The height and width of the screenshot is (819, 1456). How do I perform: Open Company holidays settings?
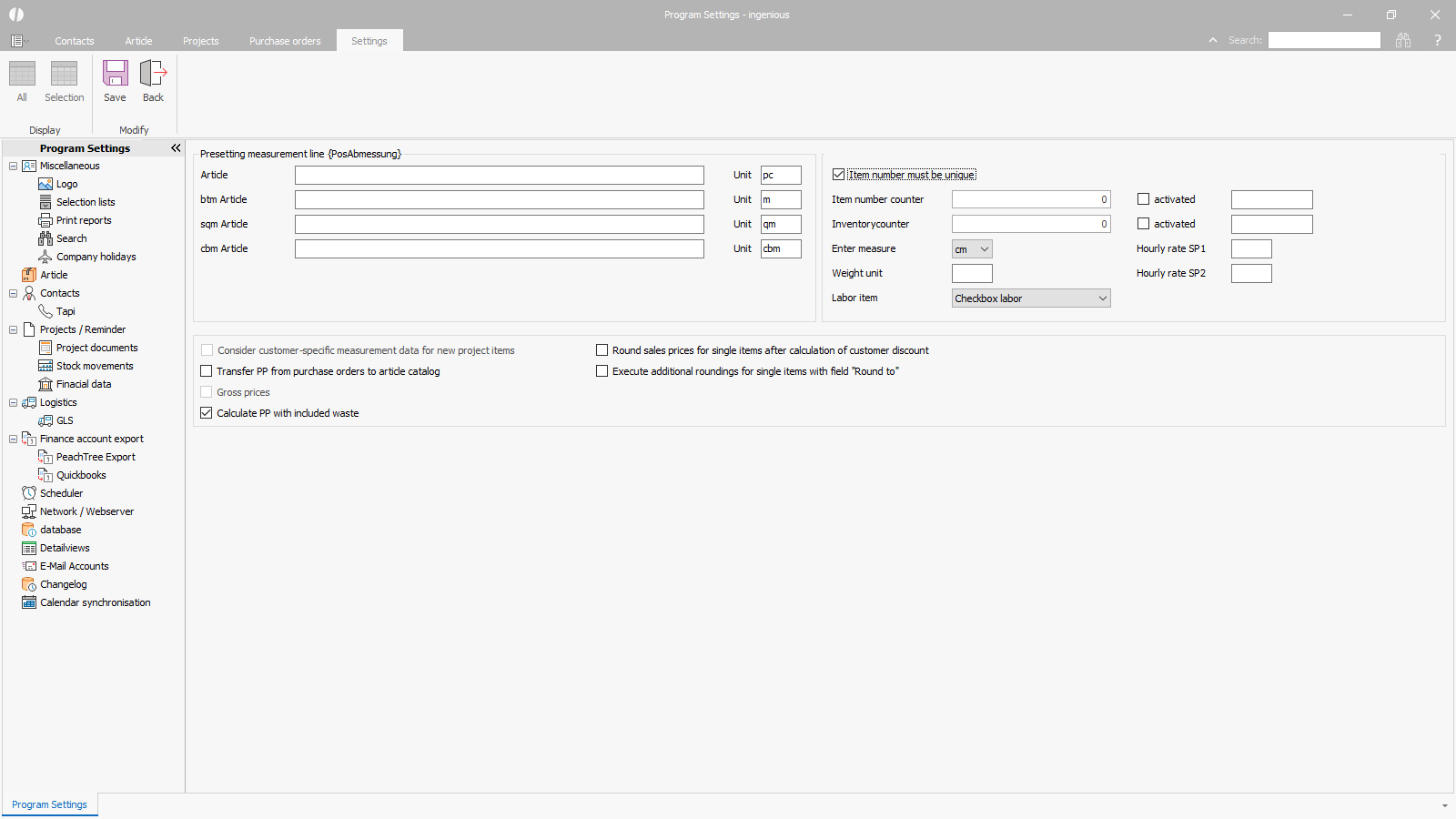[x=96, y=257]
